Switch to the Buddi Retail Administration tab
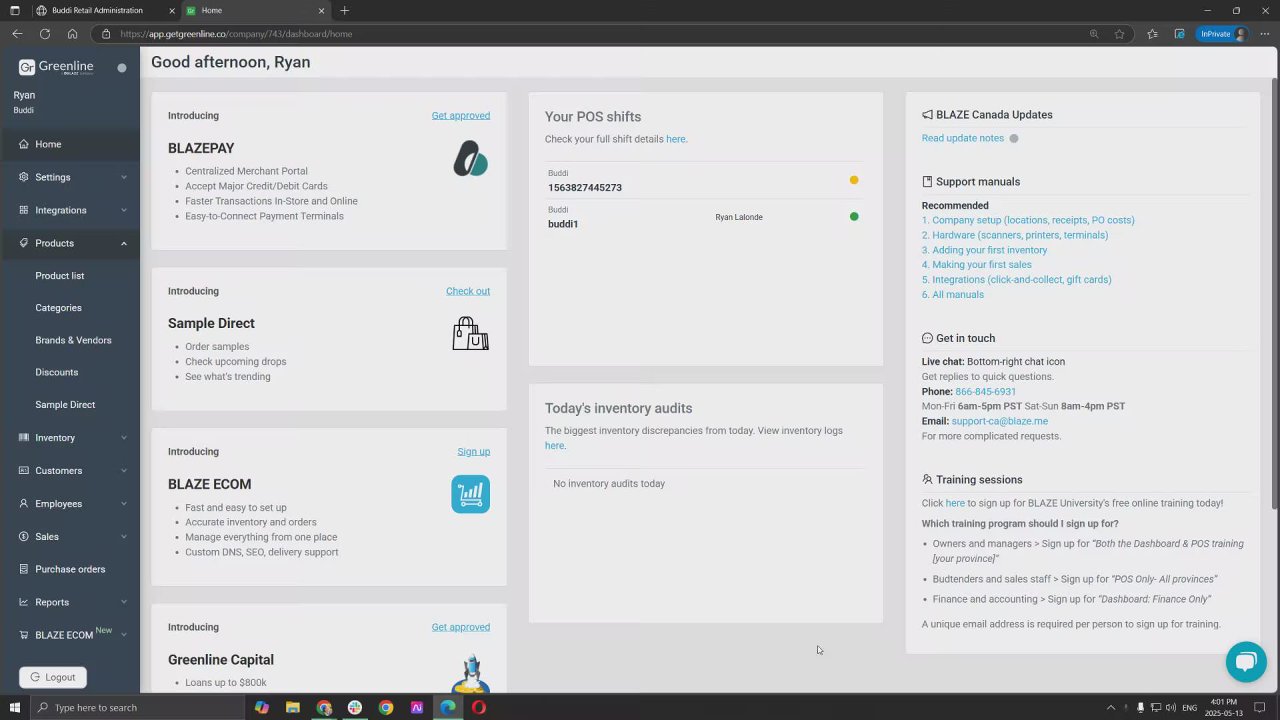1280x720 pixels. tap(103, 11)
